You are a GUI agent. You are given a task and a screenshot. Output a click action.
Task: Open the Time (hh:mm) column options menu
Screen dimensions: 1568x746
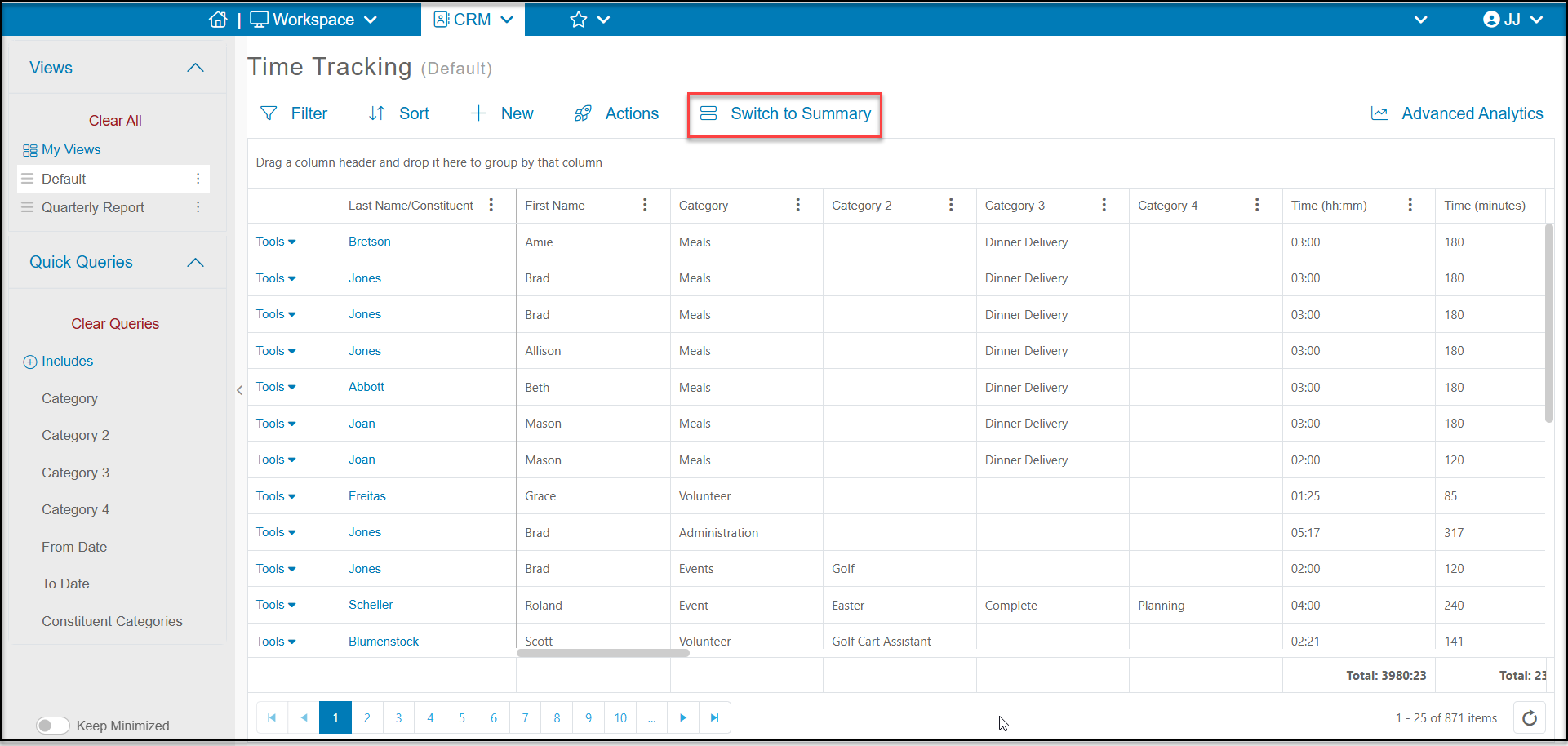(1410, 205)
